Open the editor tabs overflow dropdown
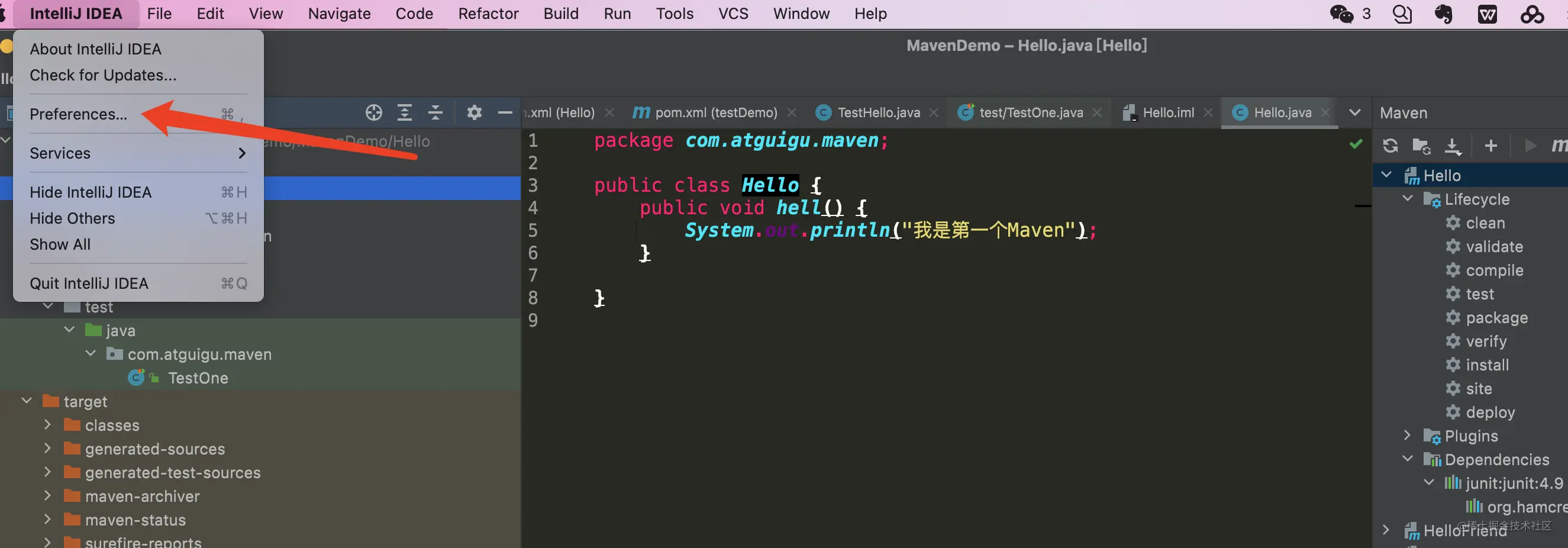 tap(1354, 112)
